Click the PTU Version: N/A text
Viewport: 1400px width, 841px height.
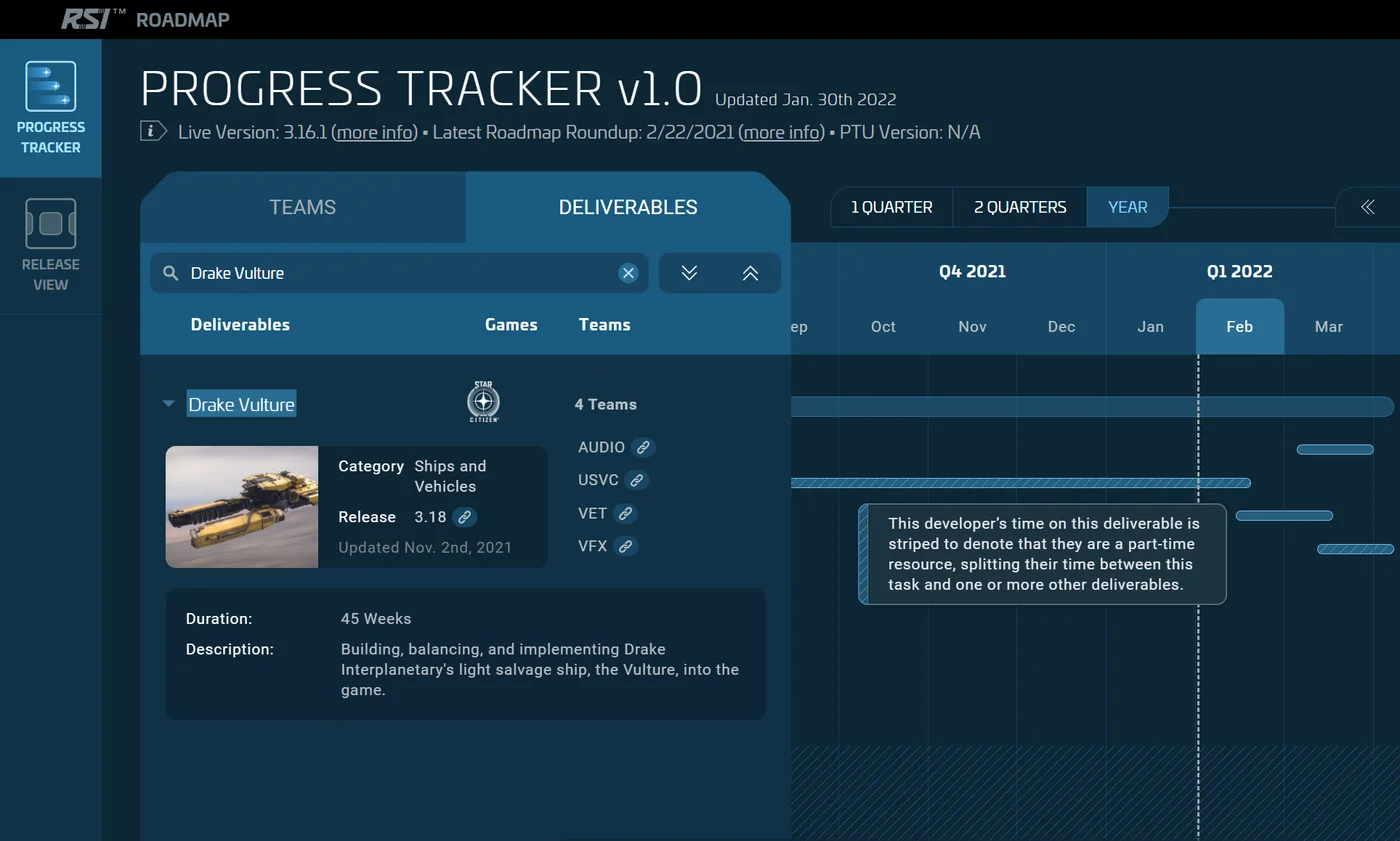909,132
